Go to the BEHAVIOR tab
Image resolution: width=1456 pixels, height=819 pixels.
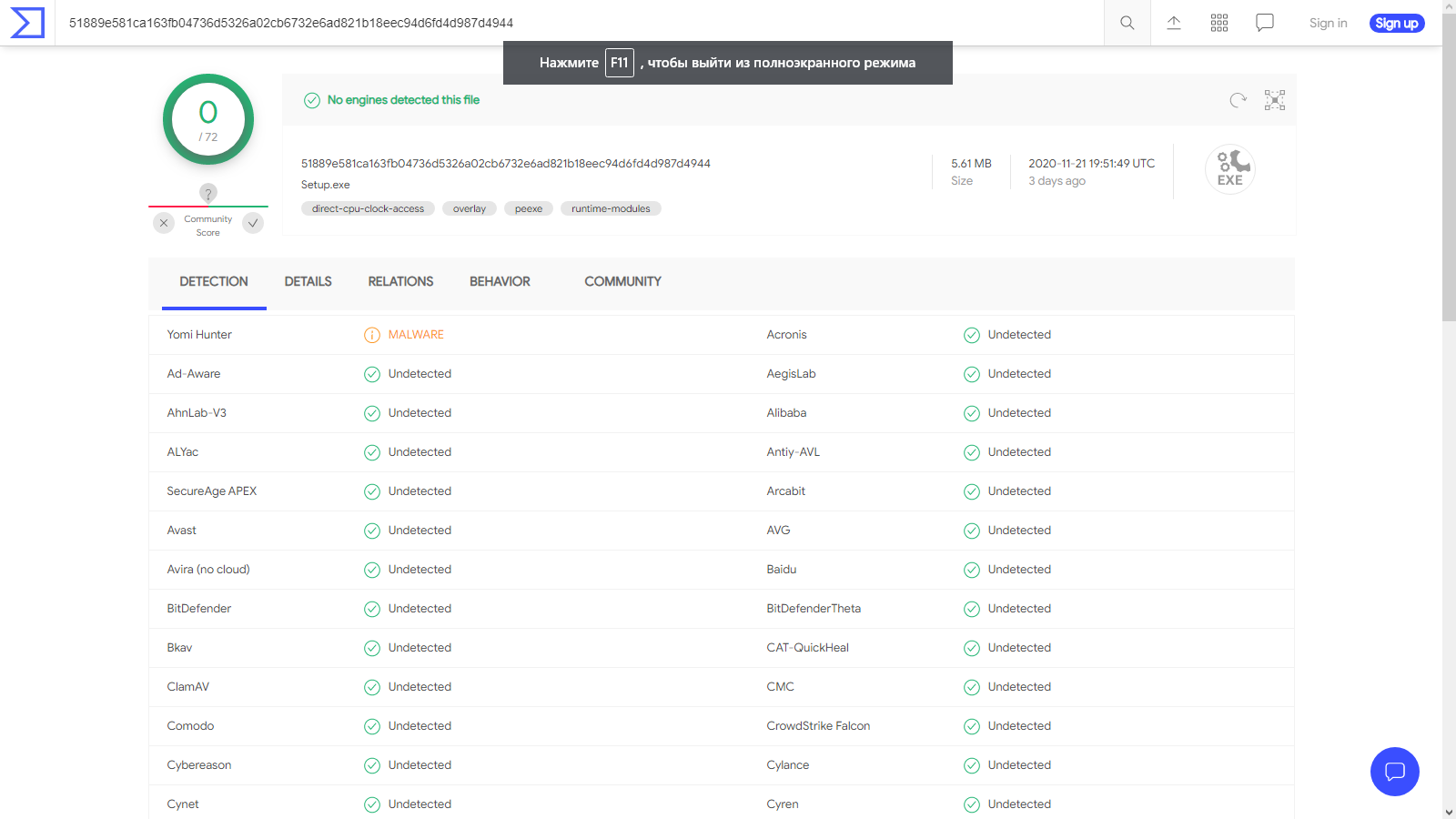(x=500, y=282)
